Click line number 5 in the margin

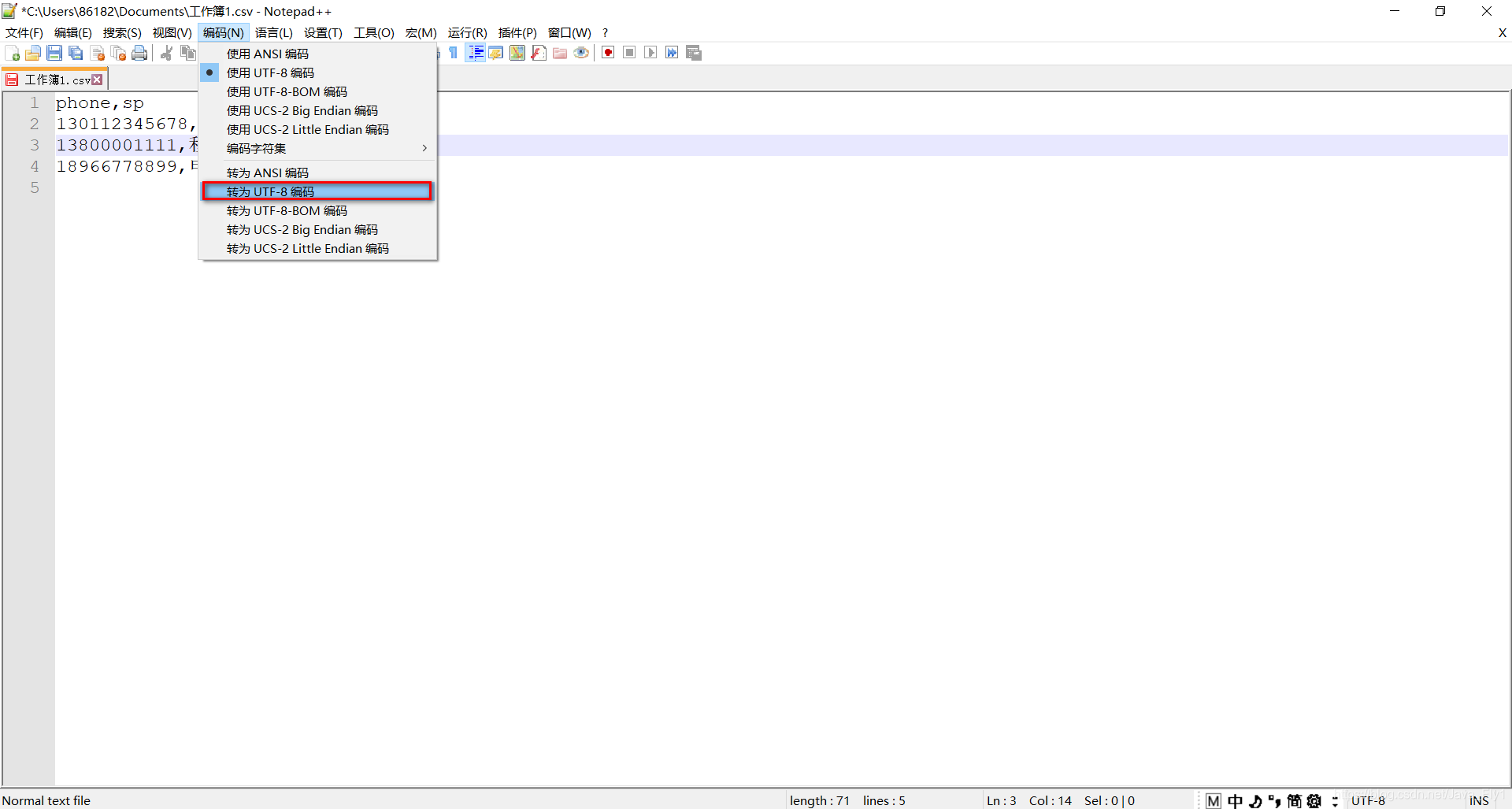35,187
